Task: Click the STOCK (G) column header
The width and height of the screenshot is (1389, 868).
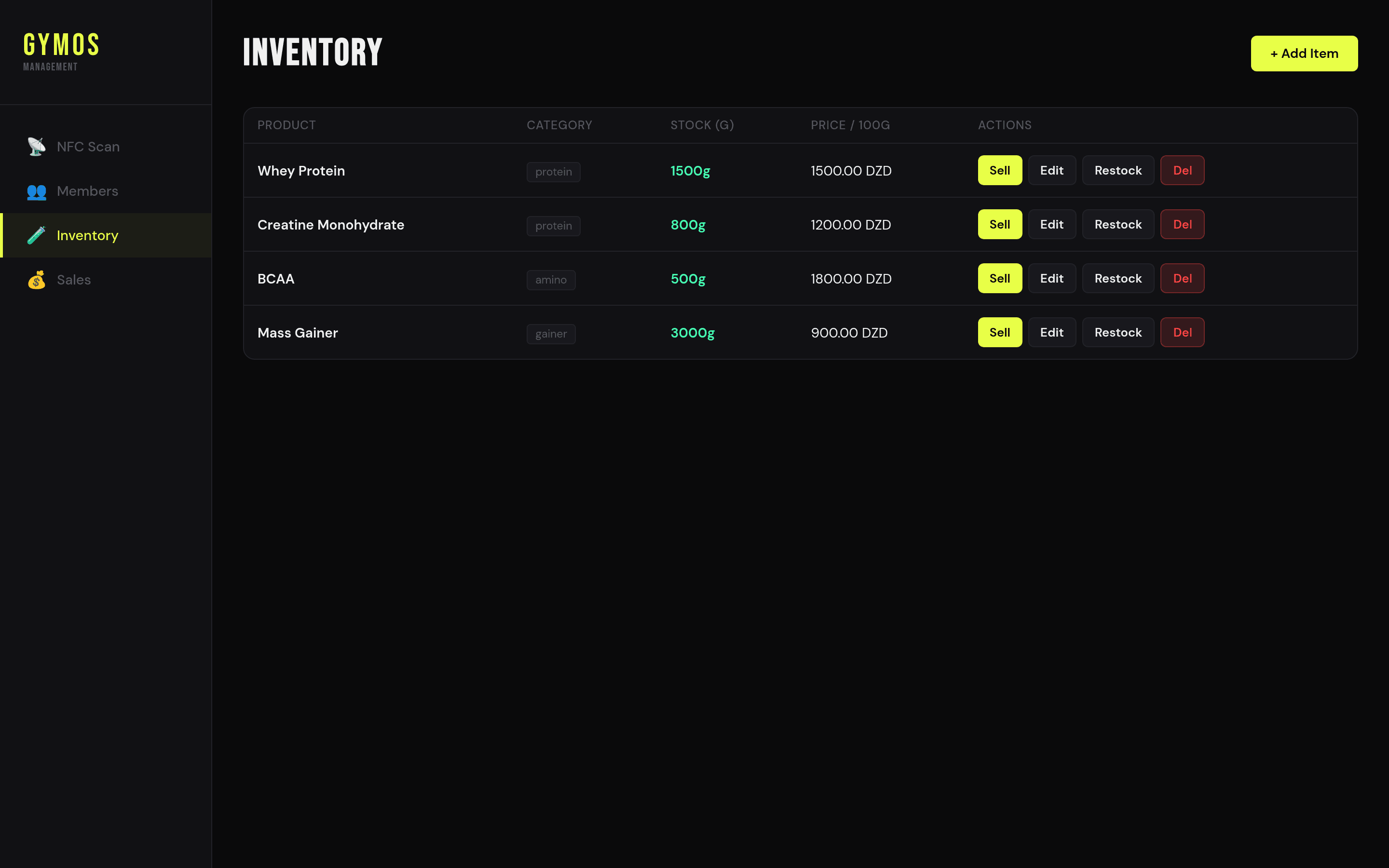Action: (x=703, y=125)
